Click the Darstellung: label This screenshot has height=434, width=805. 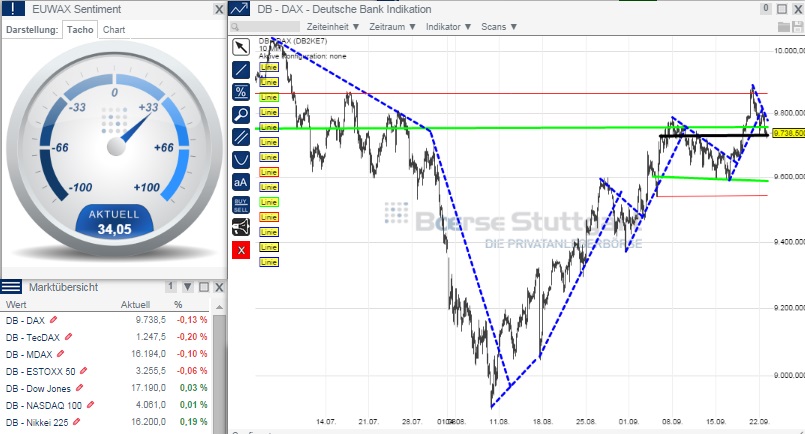click(x=32, y=30)
